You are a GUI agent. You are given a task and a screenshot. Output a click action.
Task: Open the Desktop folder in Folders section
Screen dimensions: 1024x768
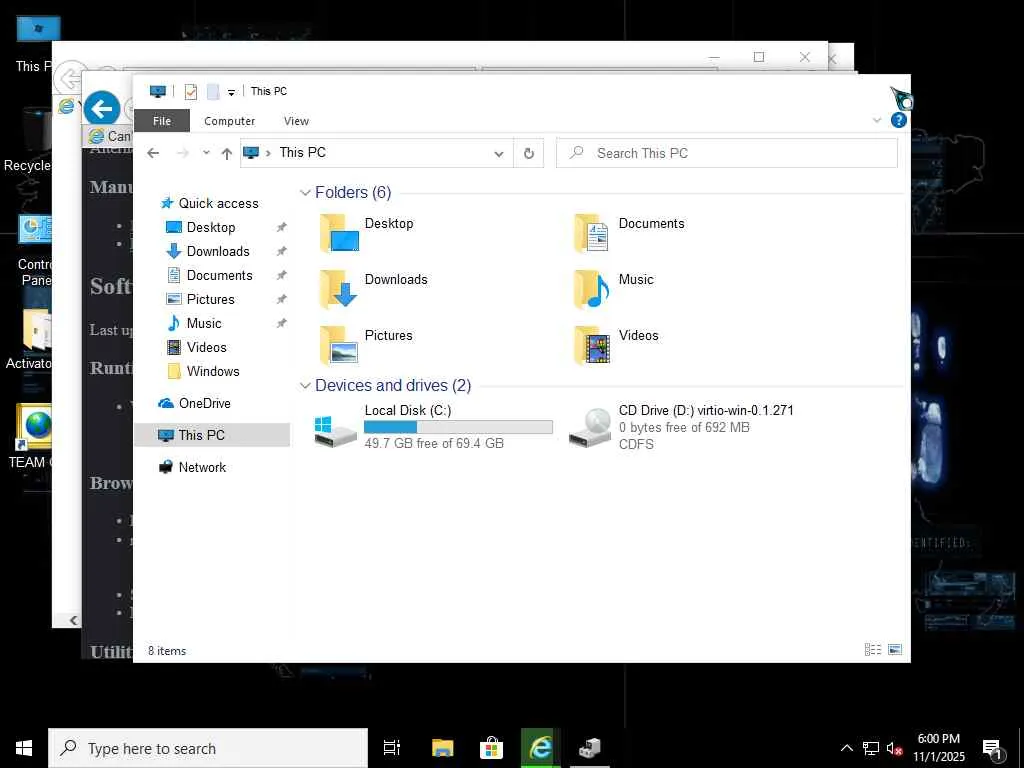point(340,232)
